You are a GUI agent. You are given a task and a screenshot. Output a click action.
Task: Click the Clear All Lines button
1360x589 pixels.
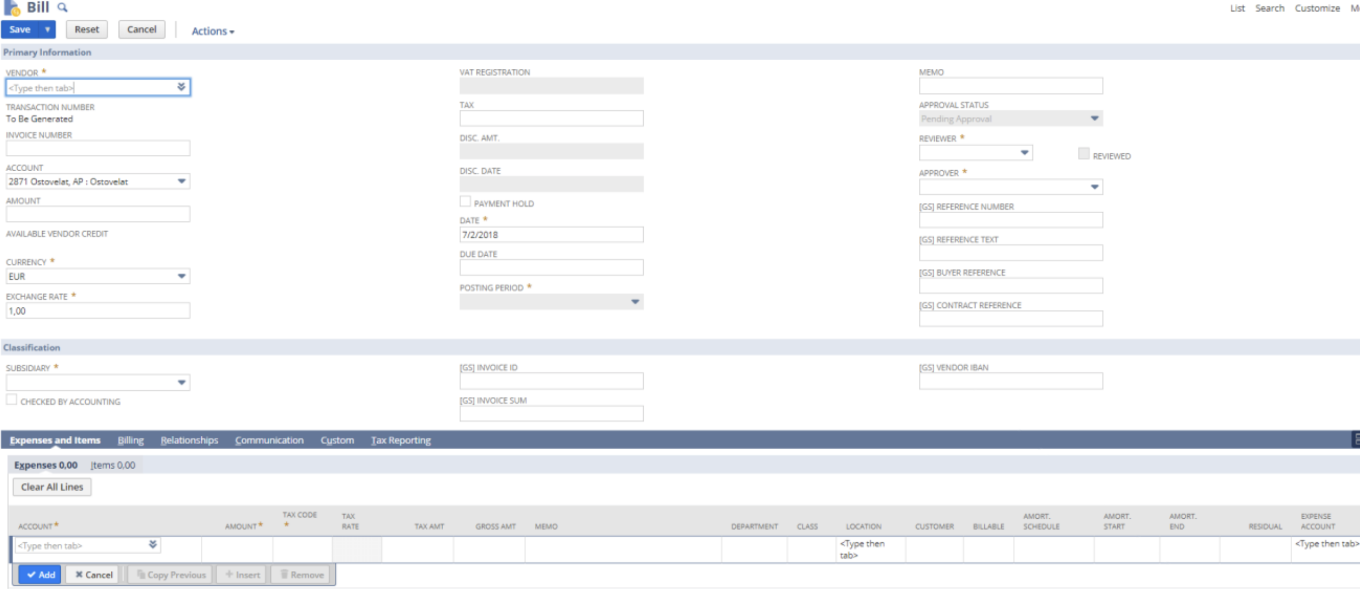53,486
